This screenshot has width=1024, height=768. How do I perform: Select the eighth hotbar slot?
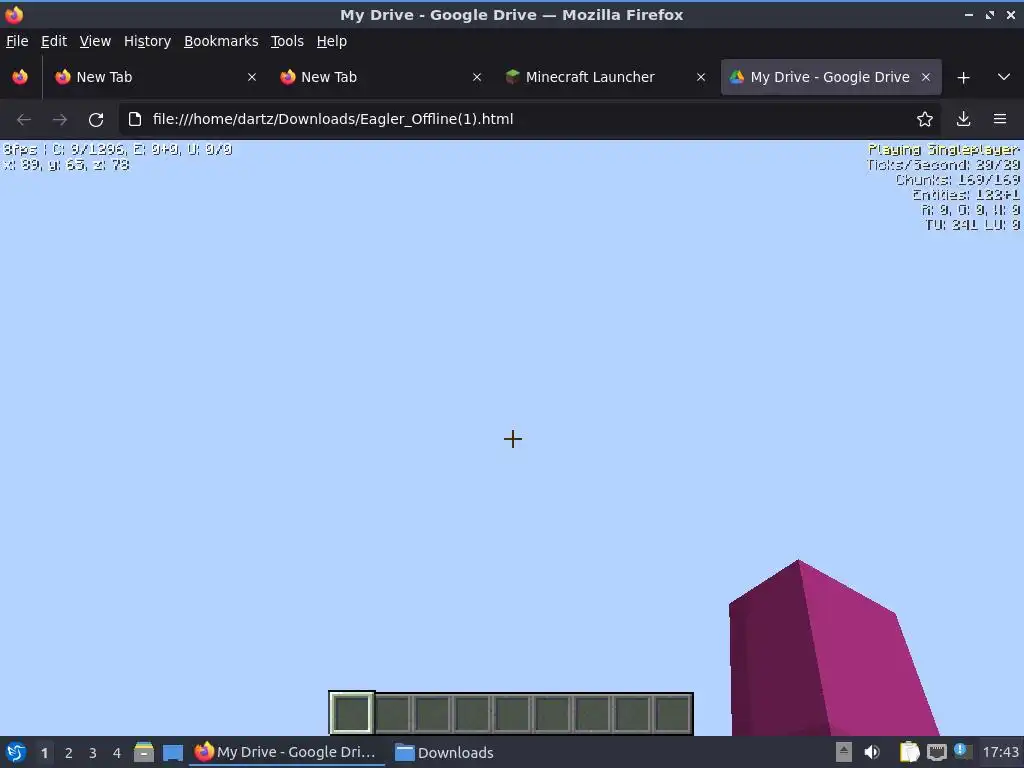632,713
